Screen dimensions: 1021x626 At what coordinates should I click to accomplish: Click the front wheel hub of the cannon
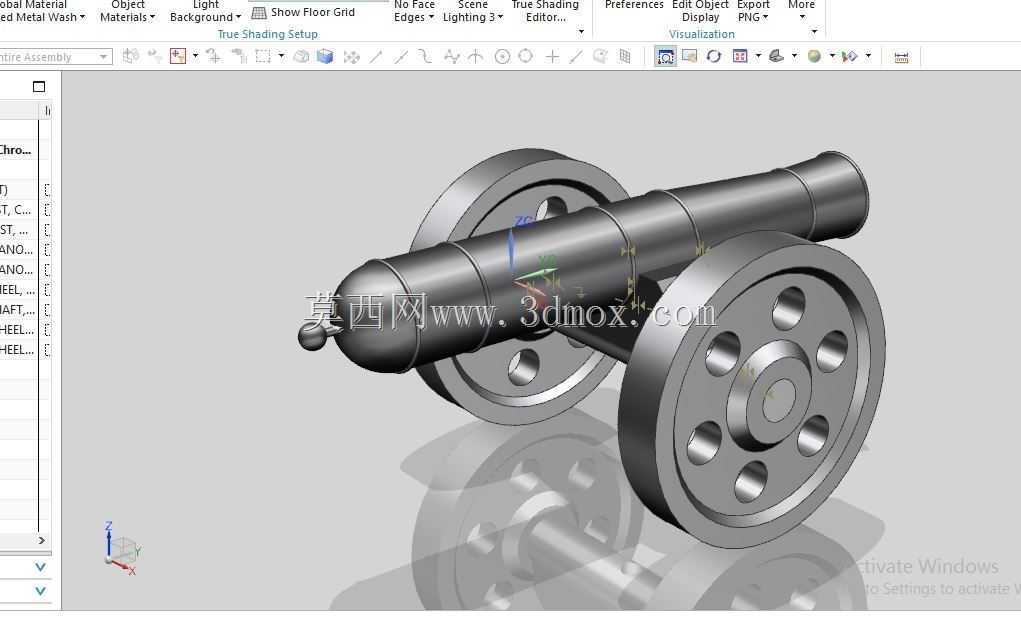click(x=768, y=396)
